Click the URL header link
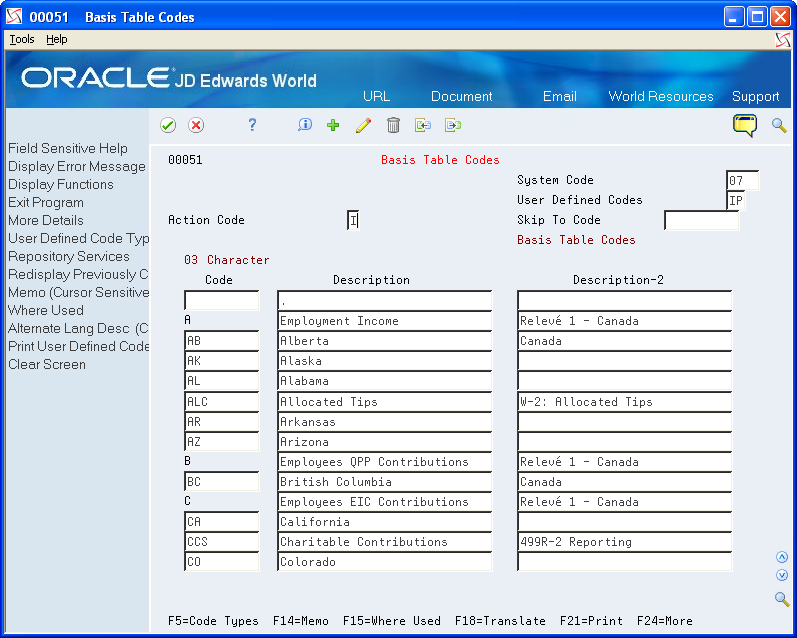The height and width of the screenshot is (638, 797). (x=377, y=96)
